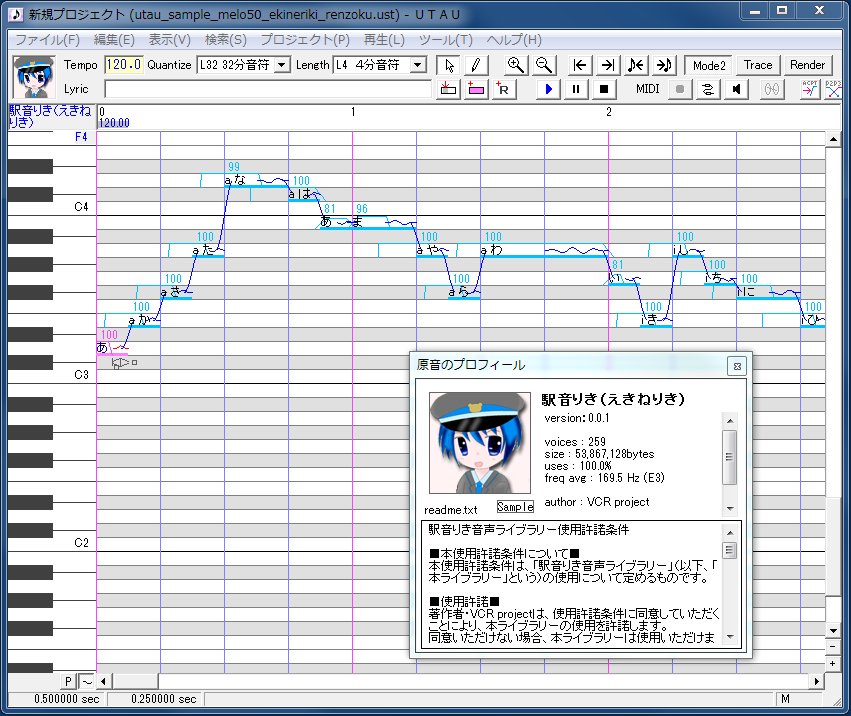Image resolution: width=851 pixels, height=716 pixels.
Task: Click measure marker 1 in the ruler
Action: click(353, 112)
